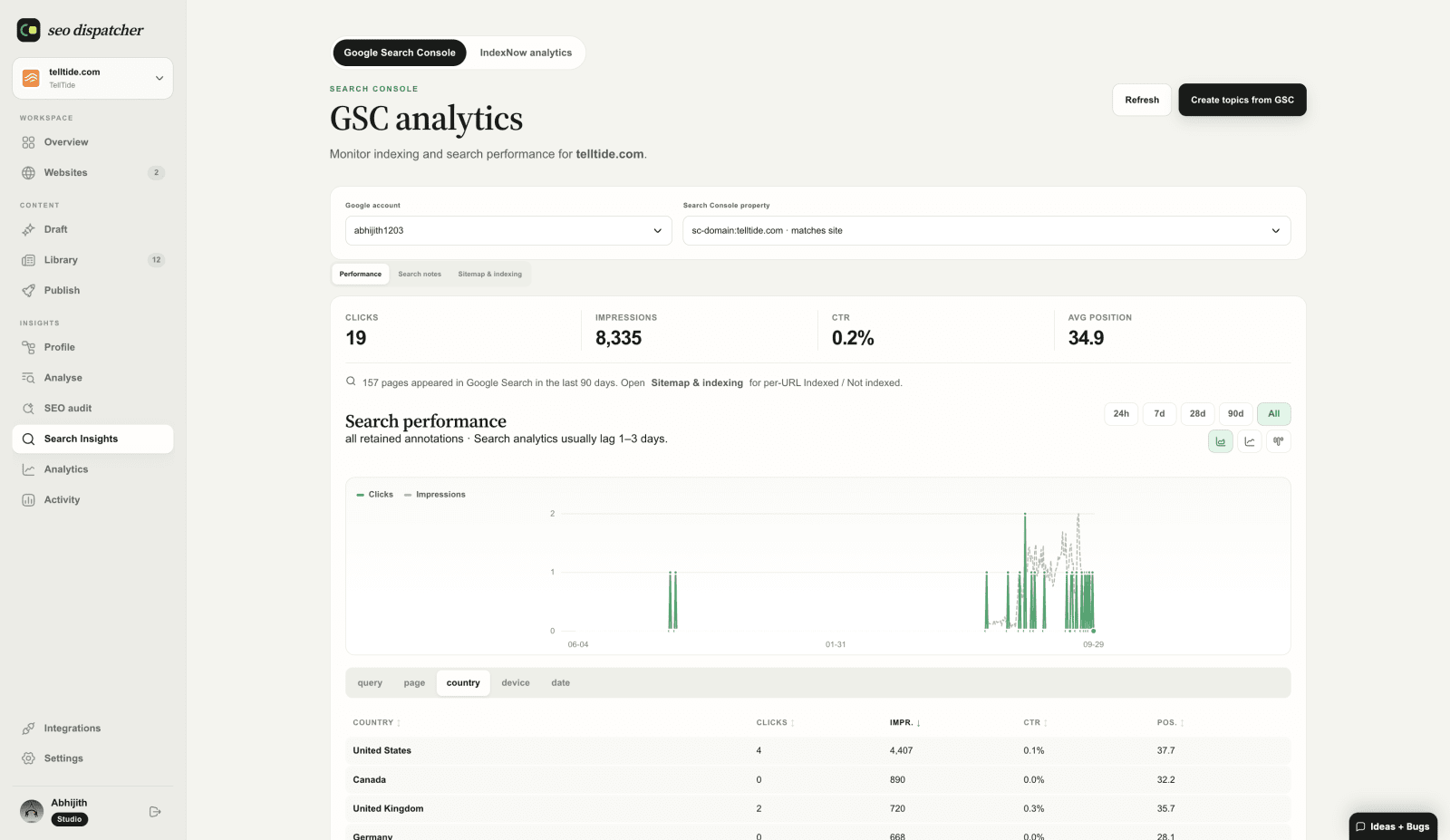1450x840 pixels.
Task: Open the Ideas + Bugs feedback button
Action: click(1393, 826)
